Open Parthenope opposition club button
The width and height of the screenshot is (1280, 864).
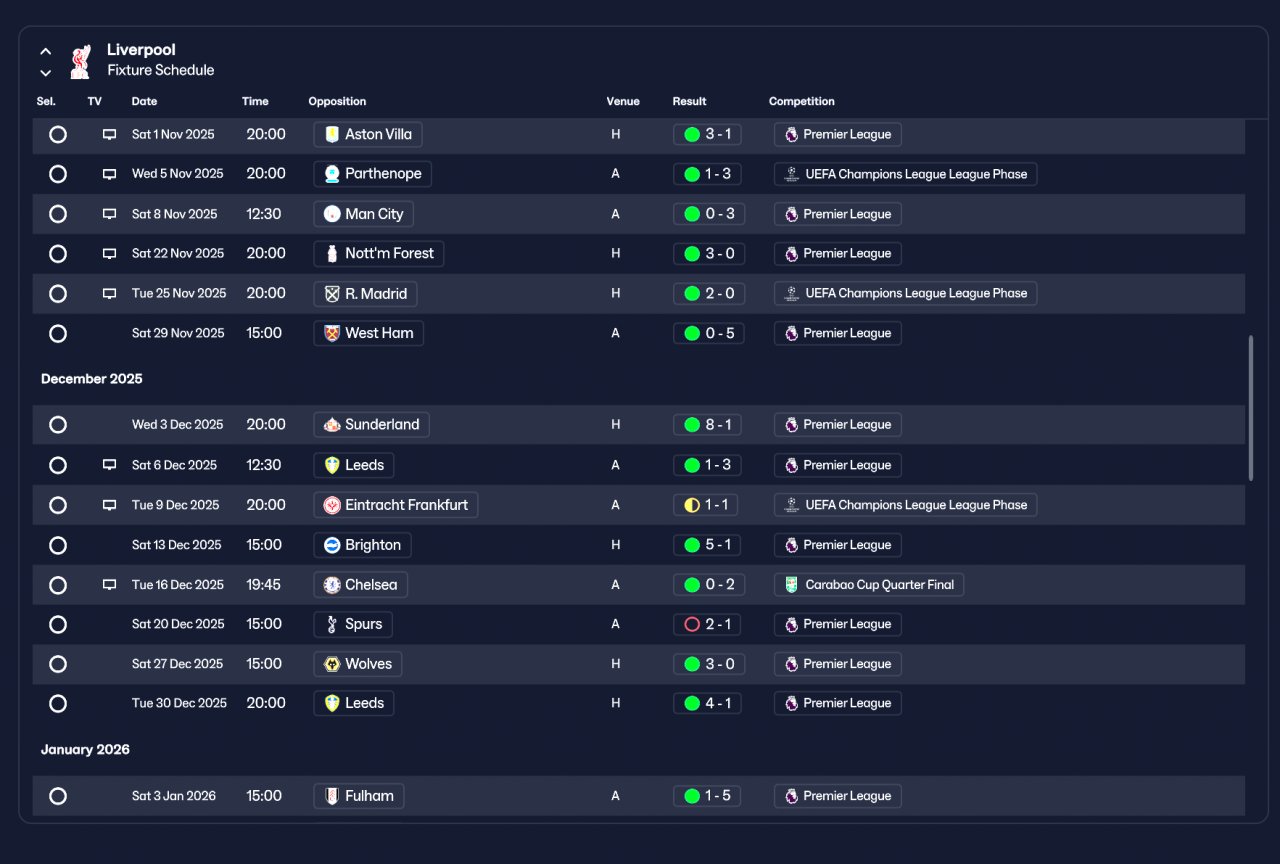pyautogui.click(x=372, y=174)
